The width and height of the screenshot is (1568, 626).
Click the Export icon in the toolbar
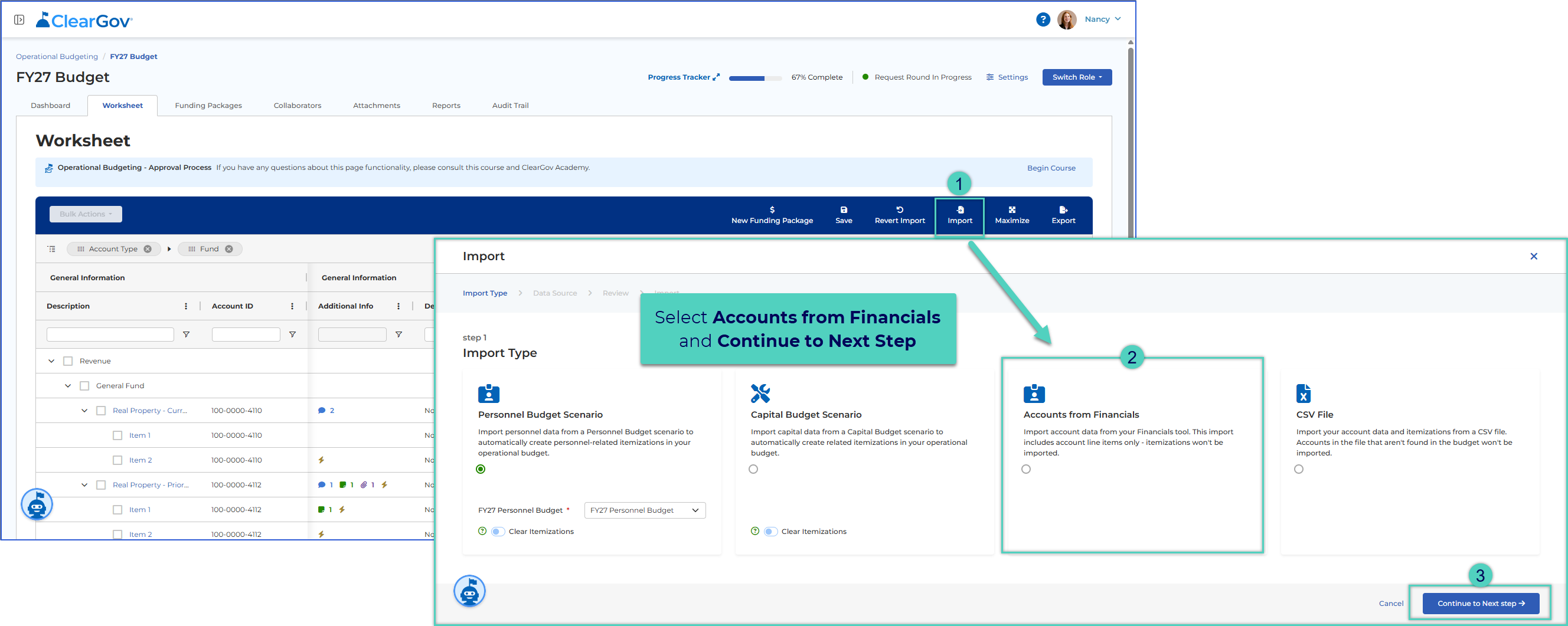1063,210
